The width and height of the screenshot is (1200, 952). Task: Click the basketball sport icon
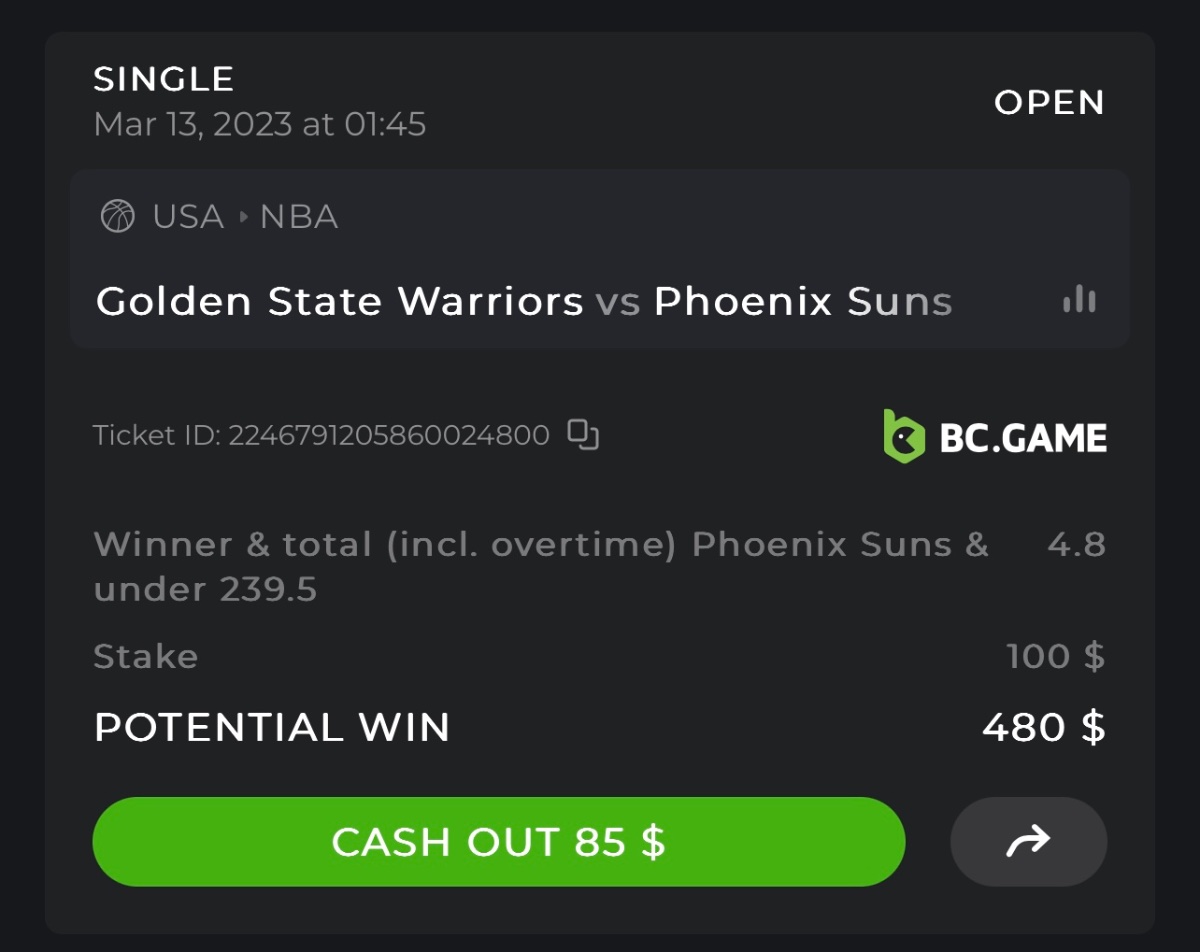[118, 216]
